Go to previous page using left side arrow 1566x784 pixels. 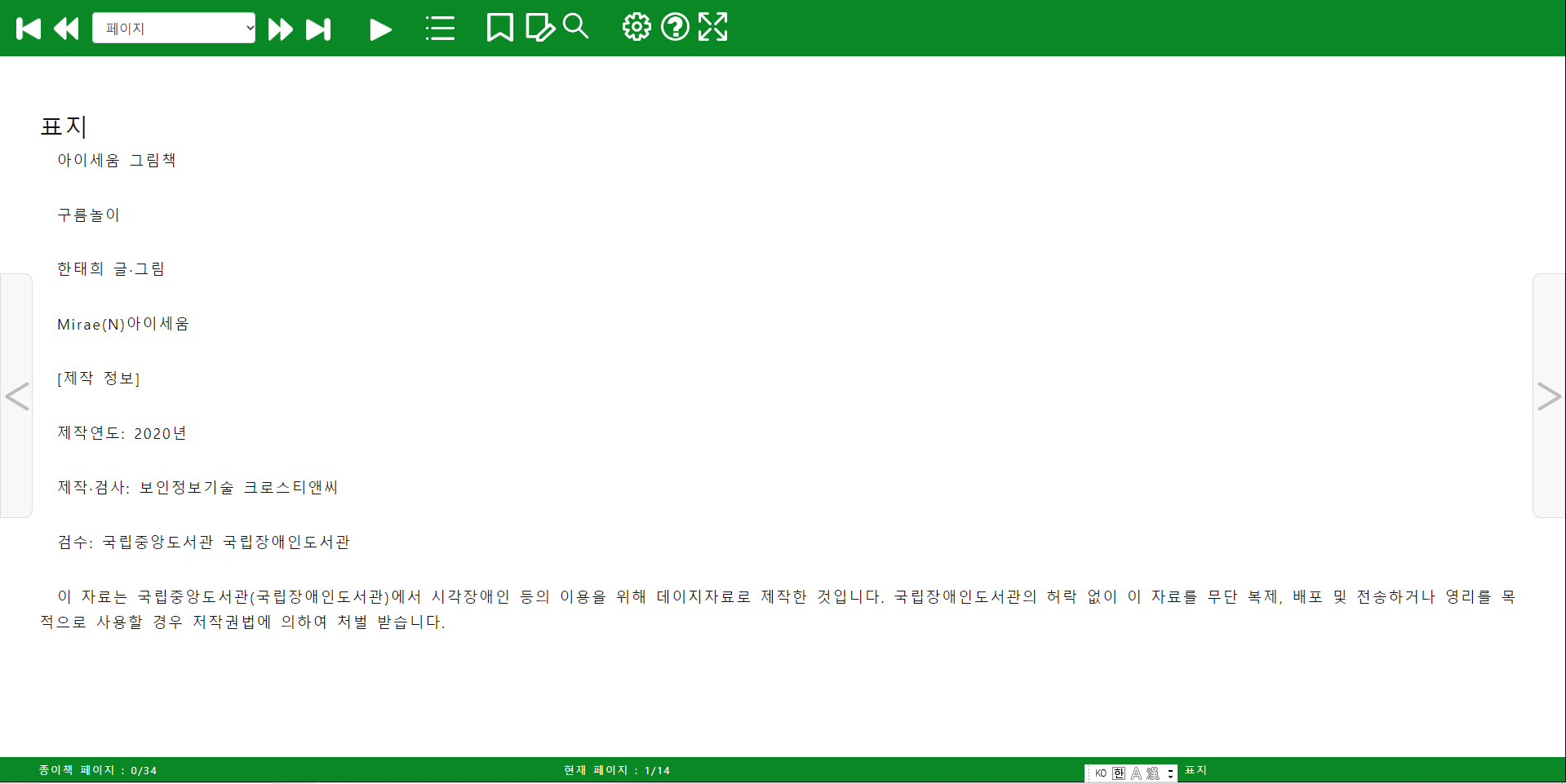[x=16, y=396]
